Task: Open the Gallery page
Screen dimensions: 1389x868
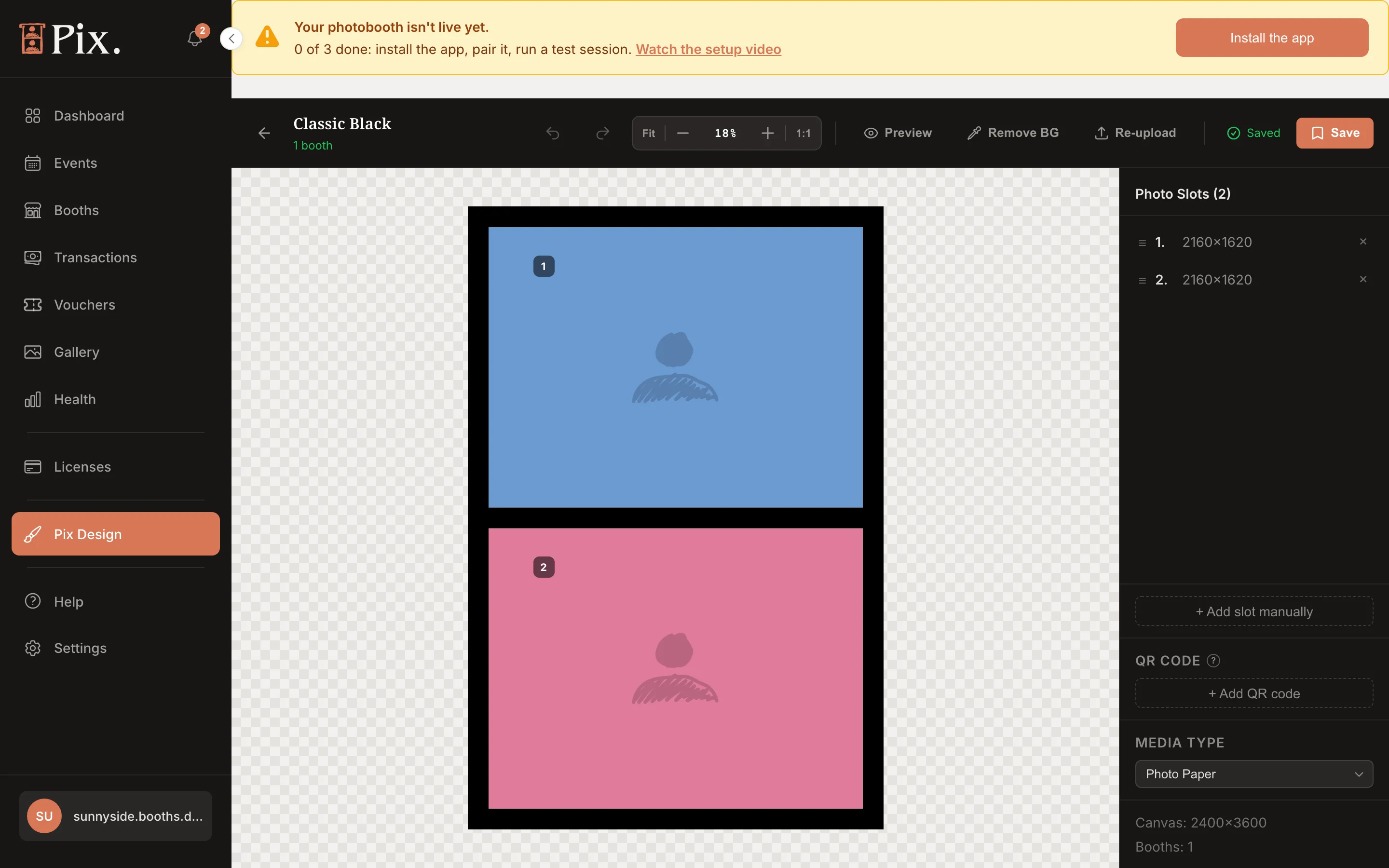Action: (115, 352)
